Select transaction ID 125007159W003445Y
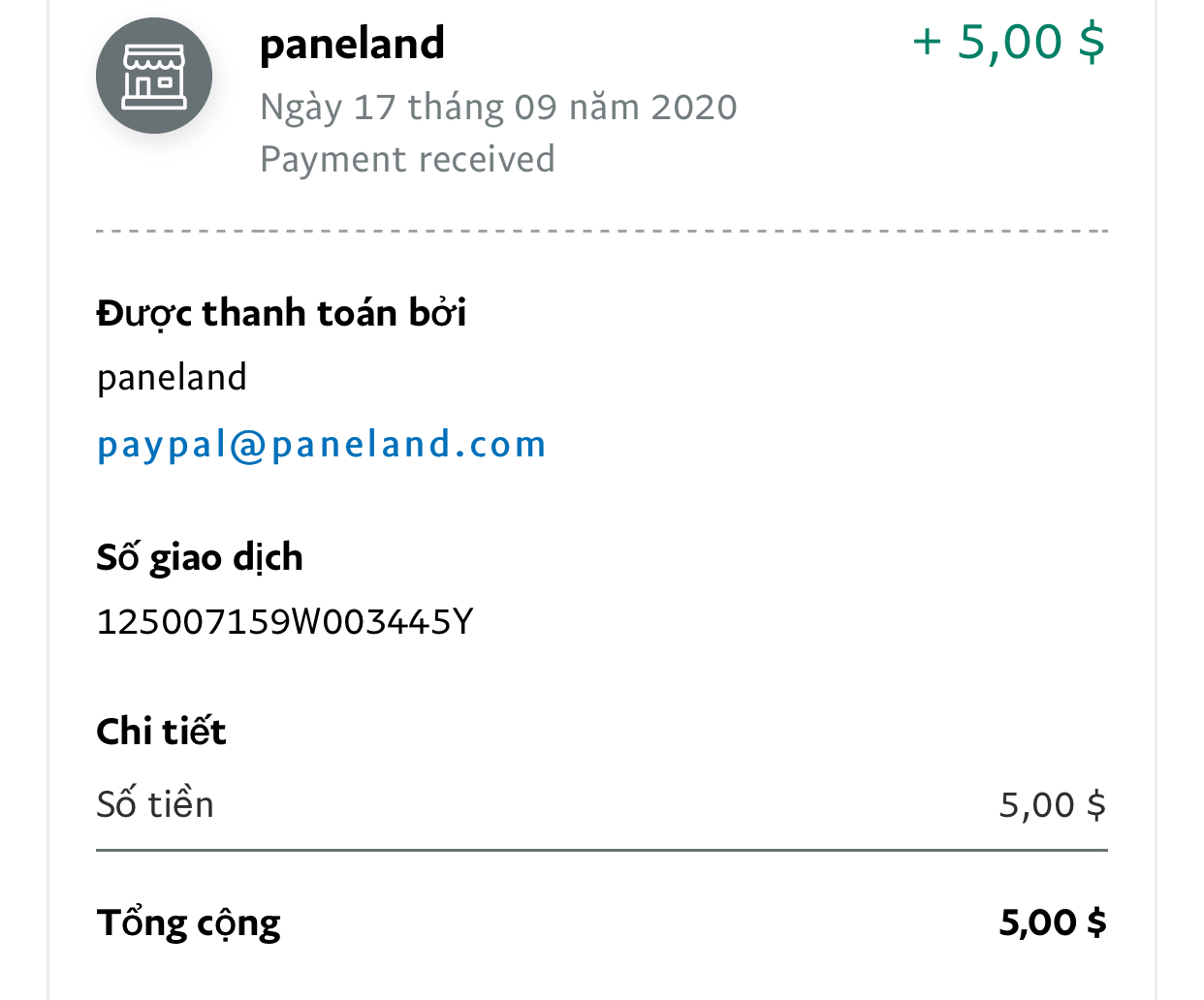The image size is (1204, 1000). tap(285, 621)
